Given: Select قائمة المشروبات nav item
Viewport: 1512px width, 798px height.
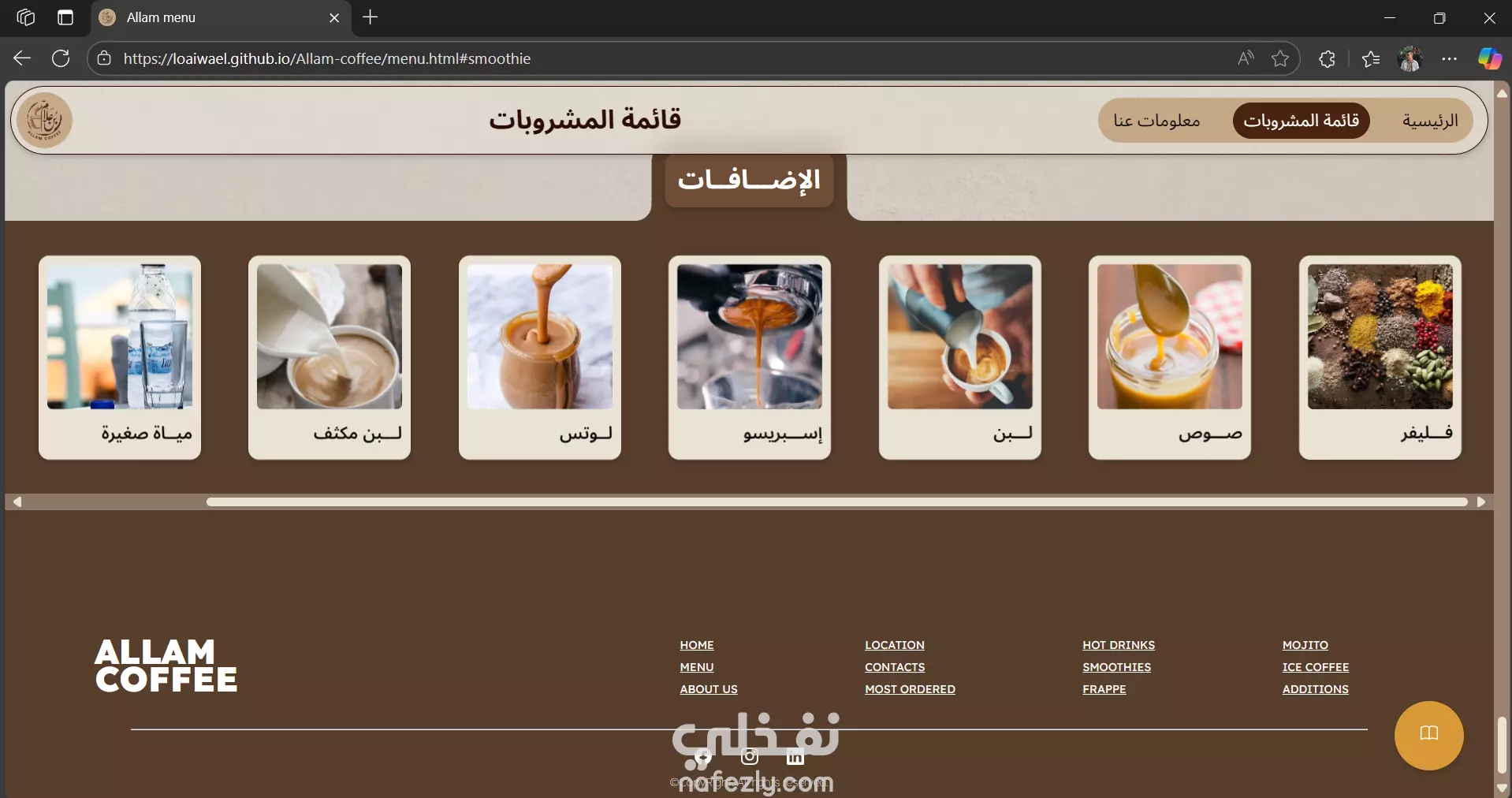Looking at the screenshot, I should pyautogui.click(x=1301, y=121).
